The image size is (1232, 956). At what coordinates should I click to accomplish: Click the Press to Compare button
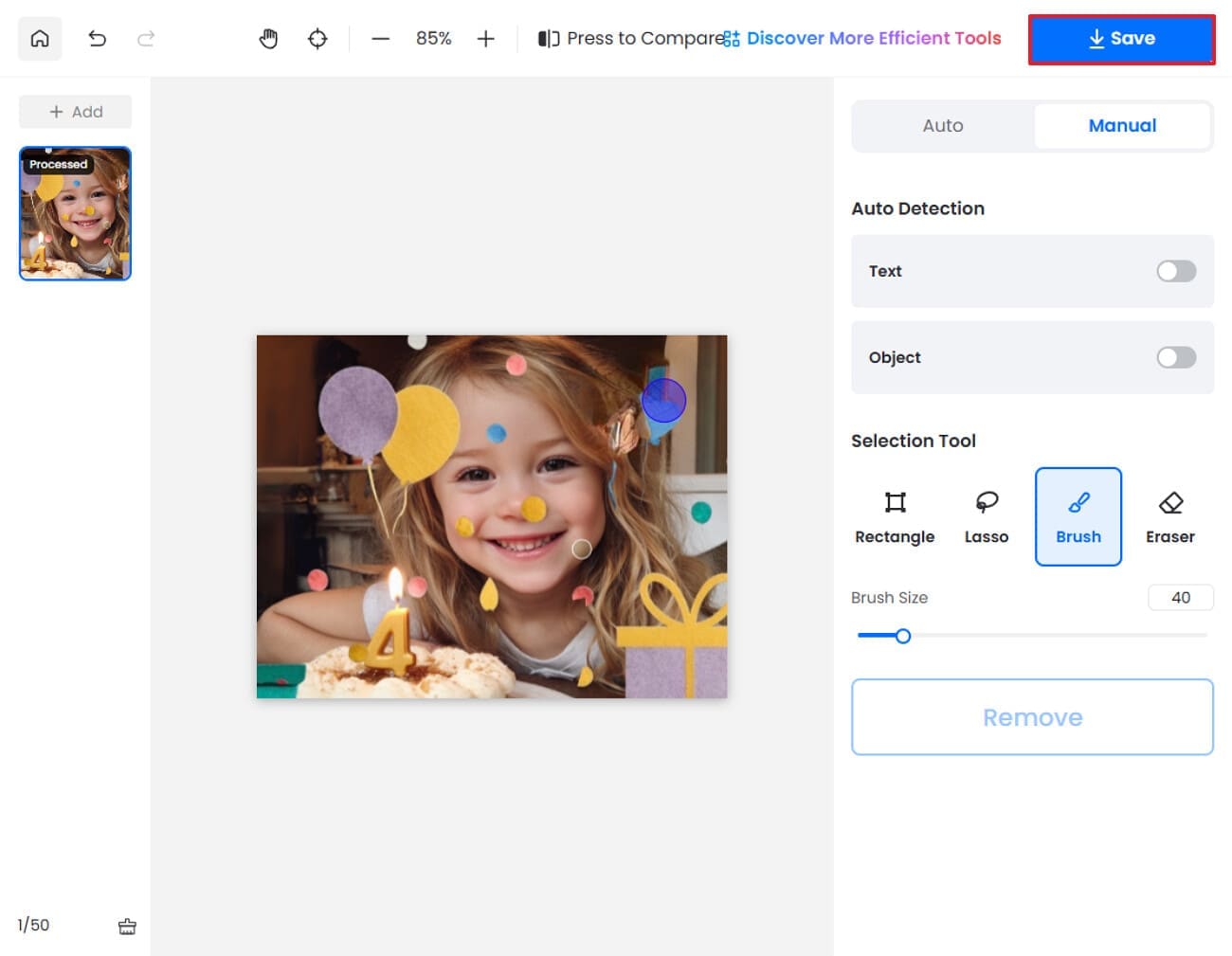[x=629, y=39]
